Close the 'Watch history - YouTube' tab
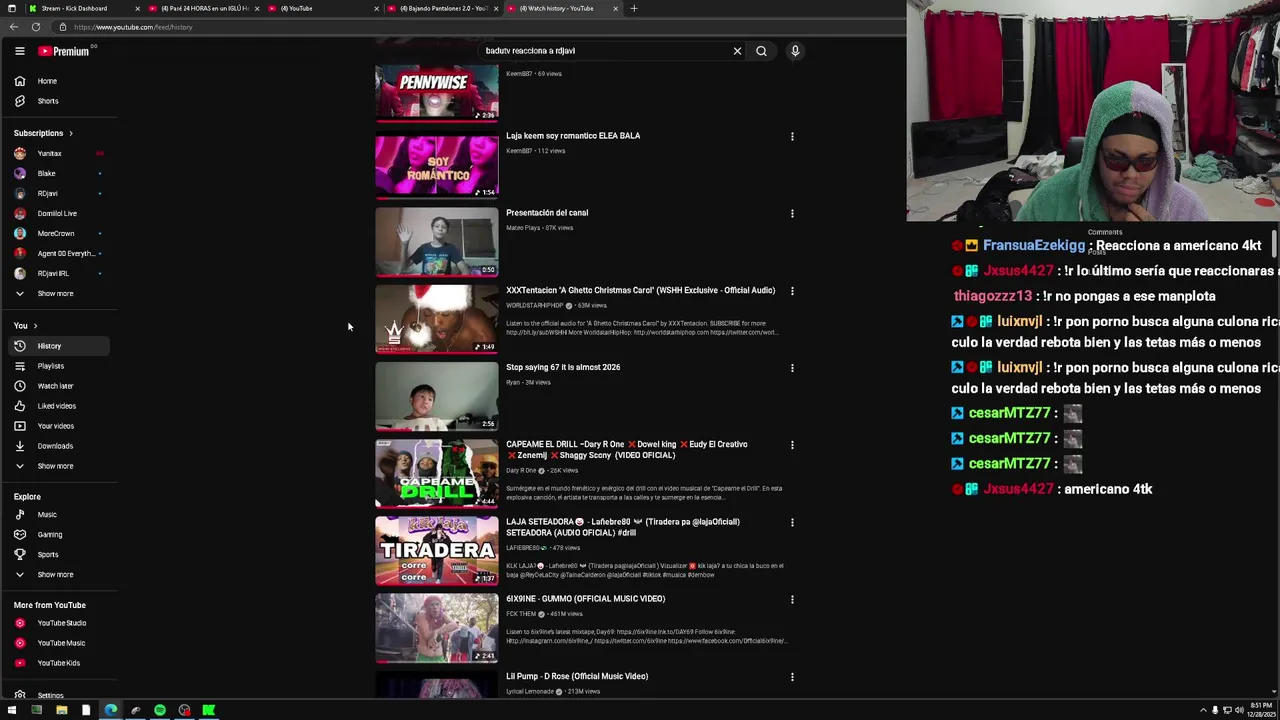The image size is (1280, 720). pyautogui.click(x=615, y=8)
